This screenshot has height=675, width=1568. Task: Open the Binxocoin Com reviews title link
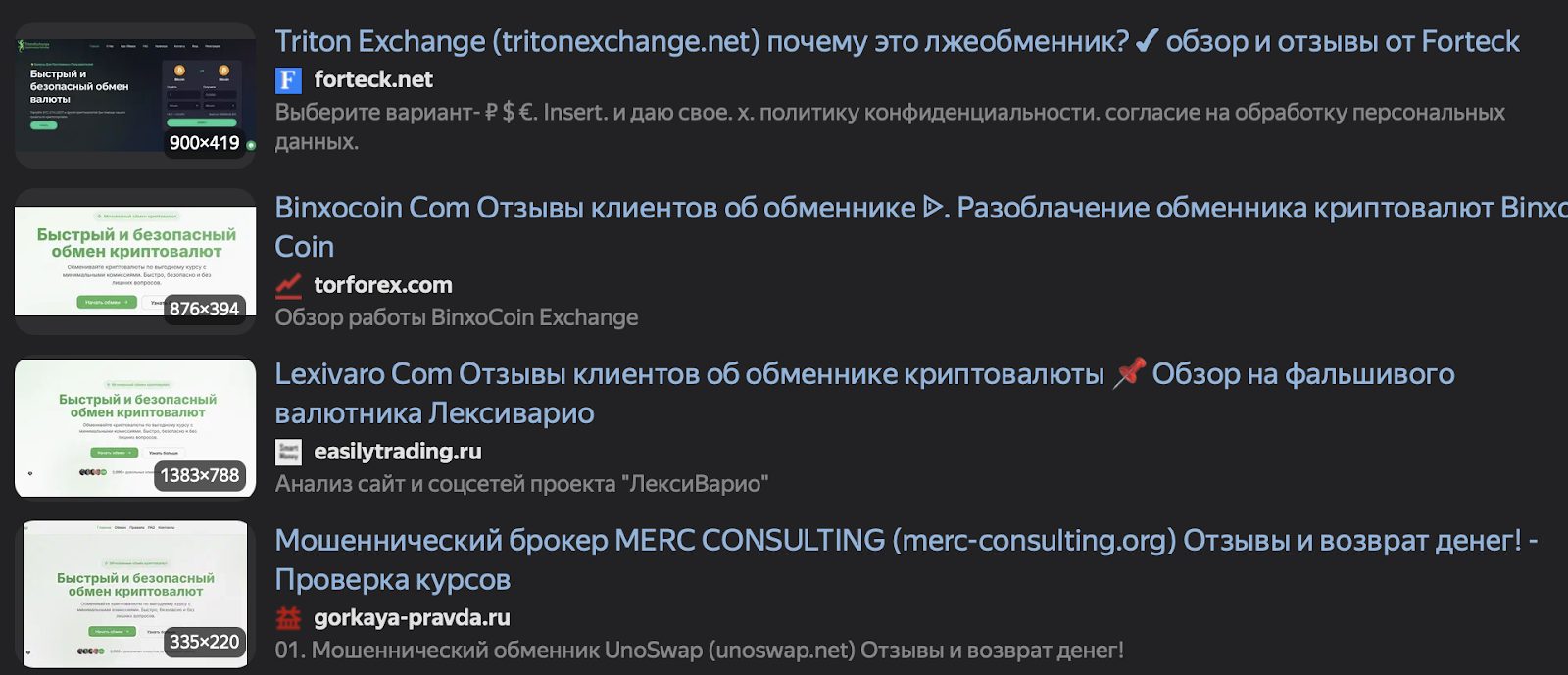point(919,209)
